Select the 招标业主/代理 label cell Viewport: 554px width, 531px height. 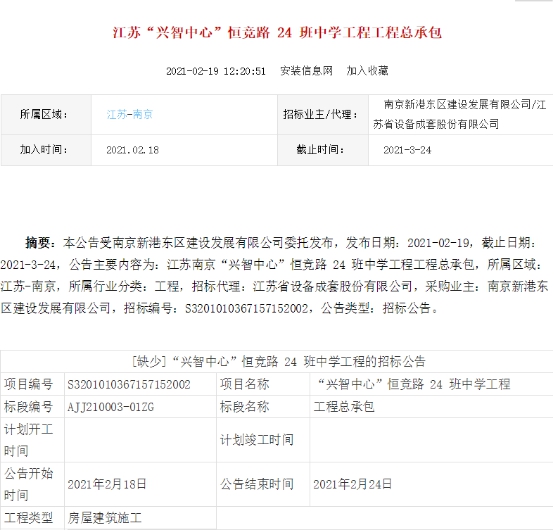point(323,114)
